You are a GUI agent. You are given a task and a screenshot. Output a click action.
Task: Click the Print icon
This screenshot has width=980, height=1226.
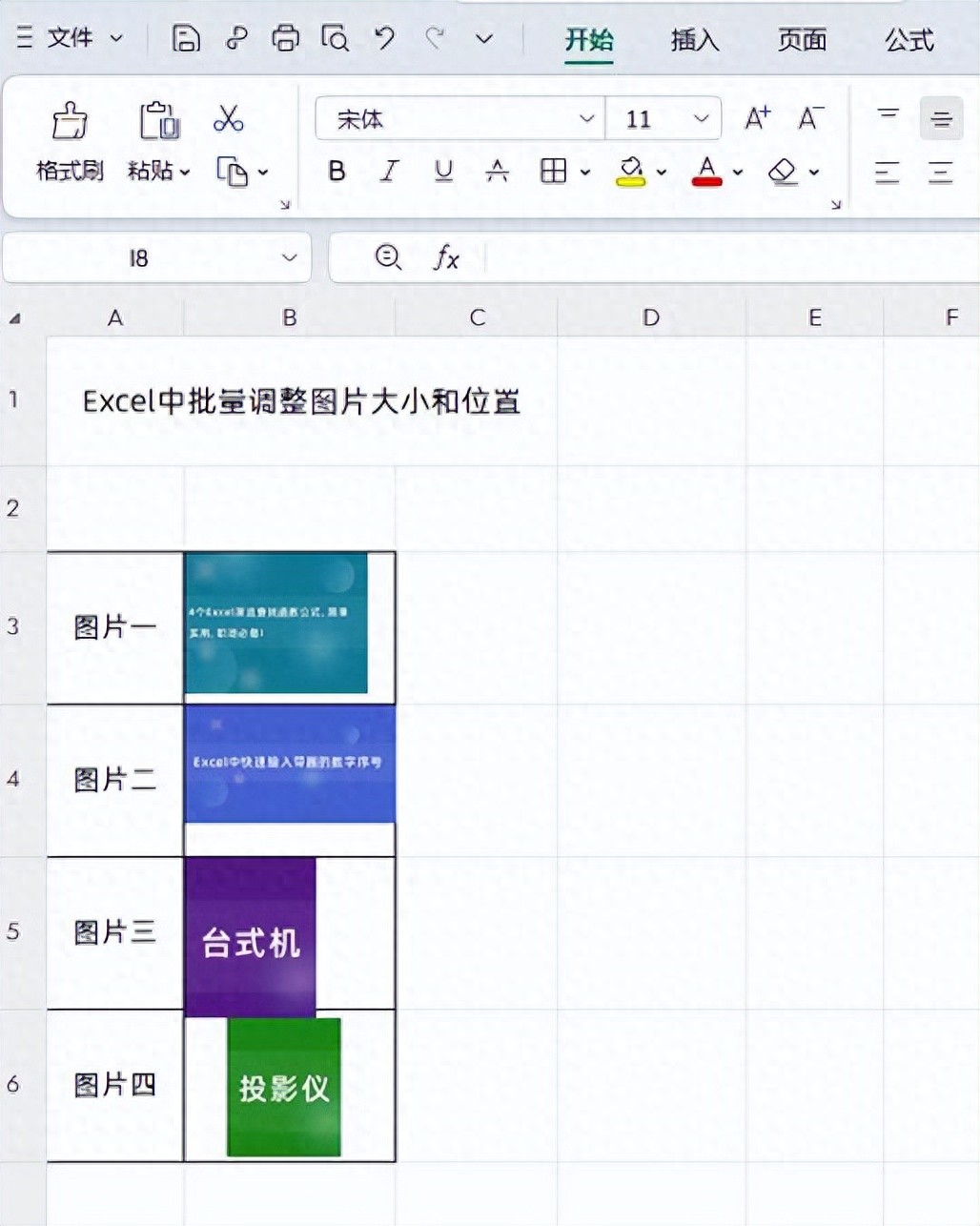click(x=285, y=38)
